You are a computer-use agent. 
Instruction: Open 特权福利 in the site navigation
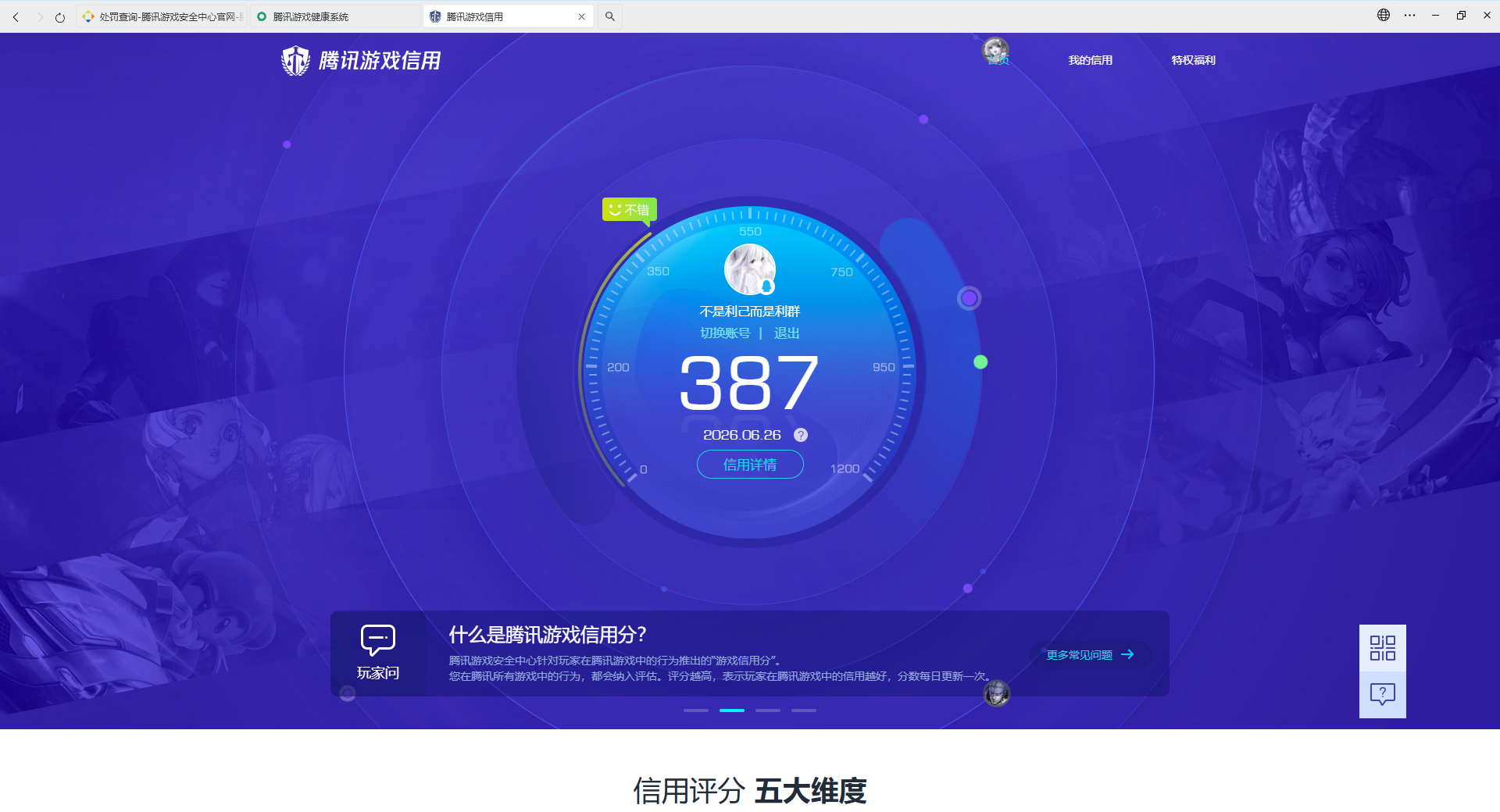1194,60
